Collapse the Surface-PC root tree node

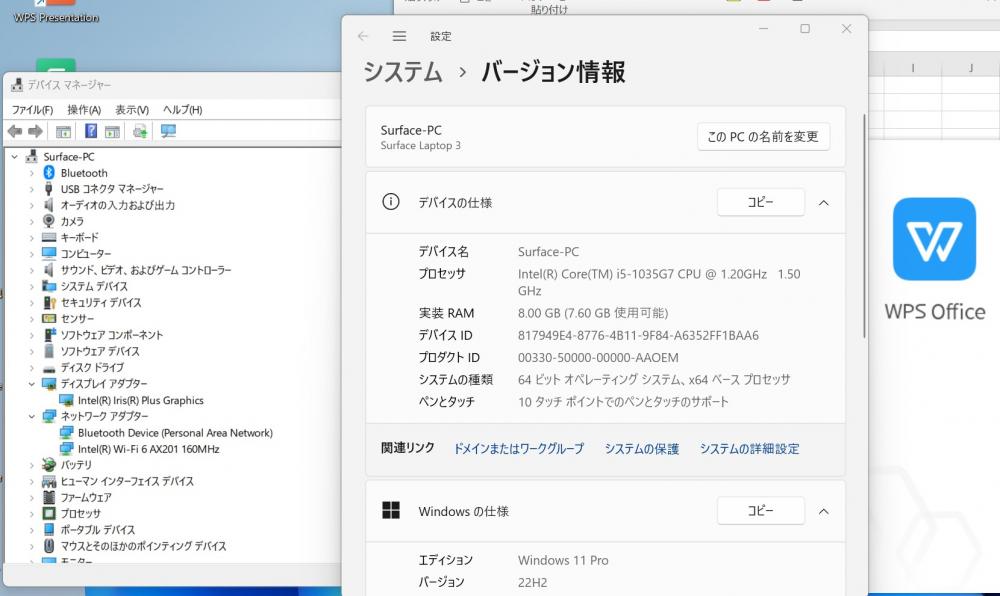click(14, 156)
